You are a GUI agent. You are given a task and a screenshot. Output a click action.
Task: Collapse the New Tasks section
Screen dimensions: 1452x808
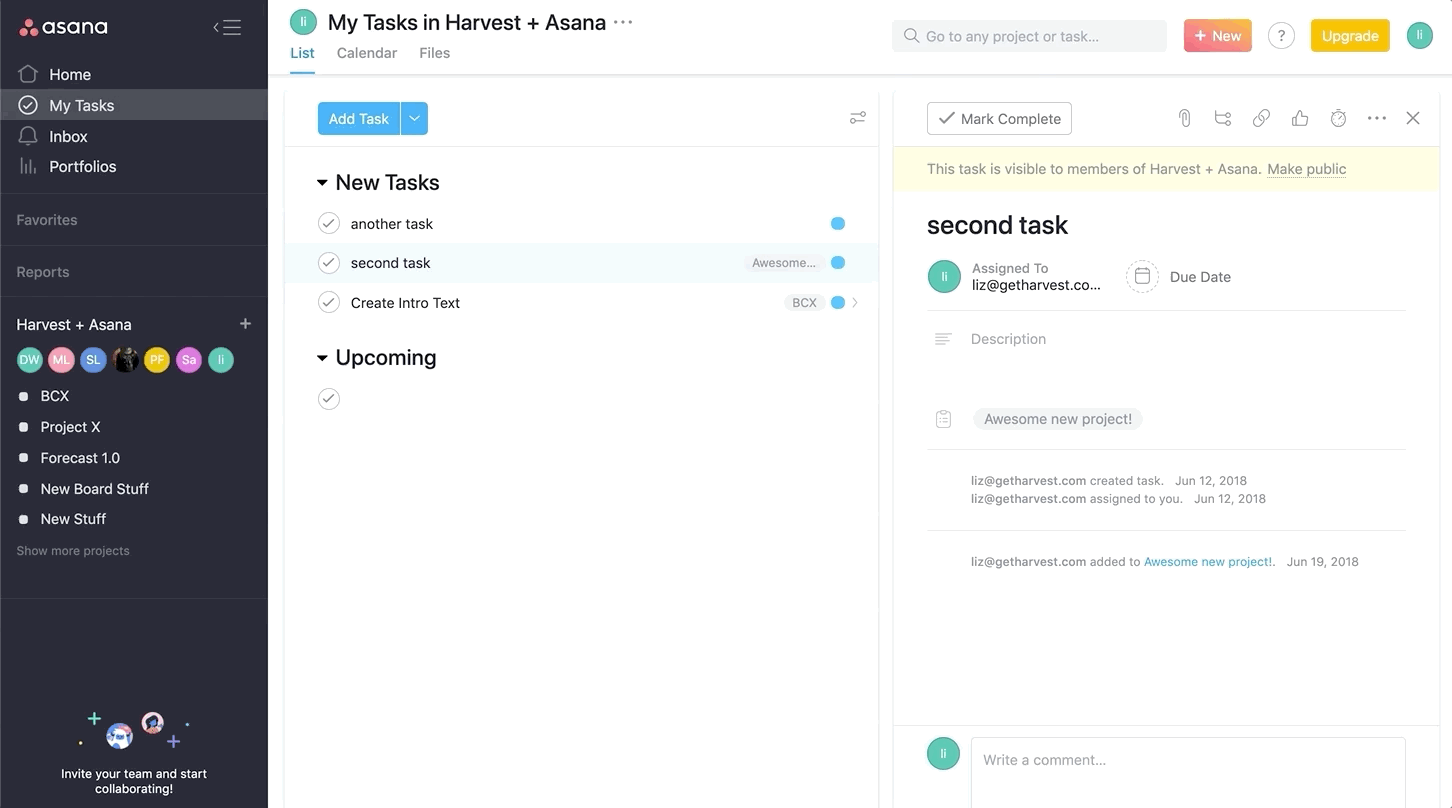coord(322,183)
